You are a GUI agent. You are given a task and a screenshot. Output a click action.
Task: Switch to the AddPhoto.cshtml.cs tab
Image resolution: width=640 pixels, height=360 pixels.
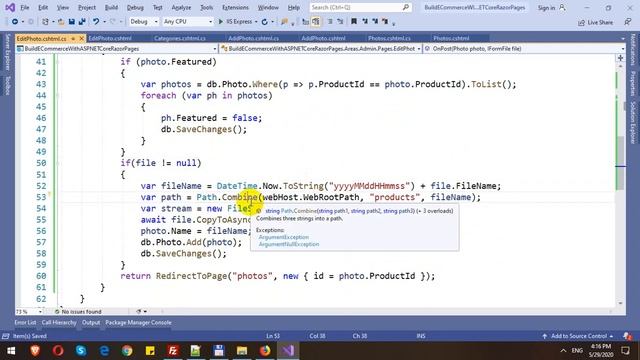(x=253, y=38)
